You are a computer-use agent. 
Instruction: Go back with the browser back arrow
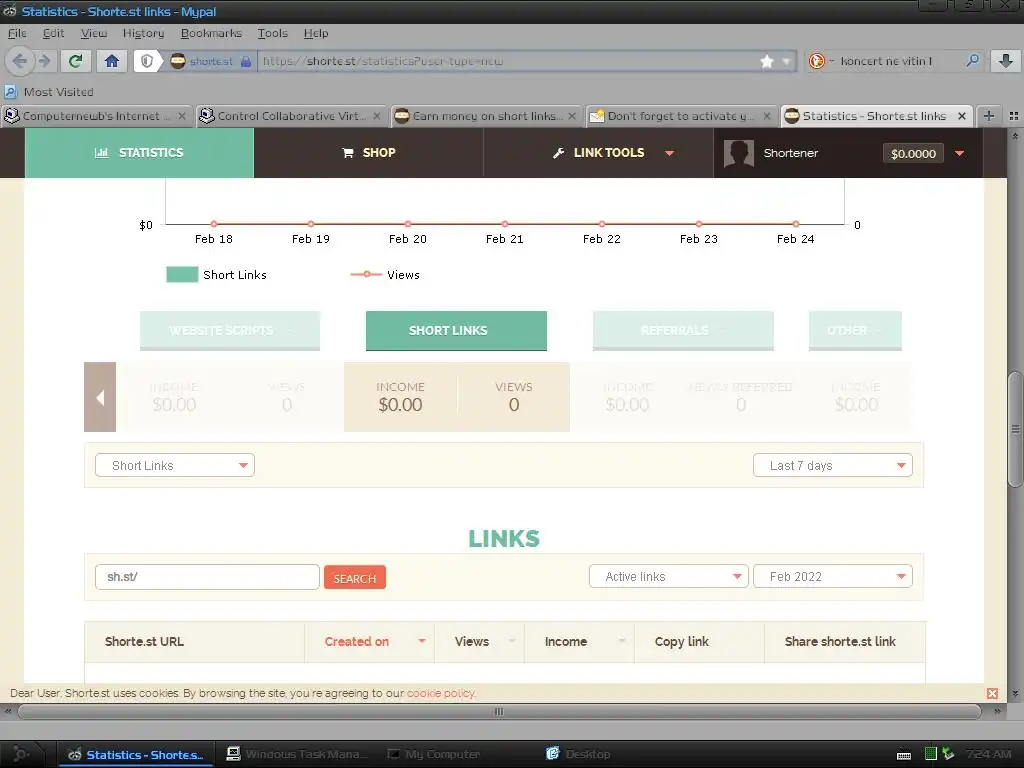20,61
